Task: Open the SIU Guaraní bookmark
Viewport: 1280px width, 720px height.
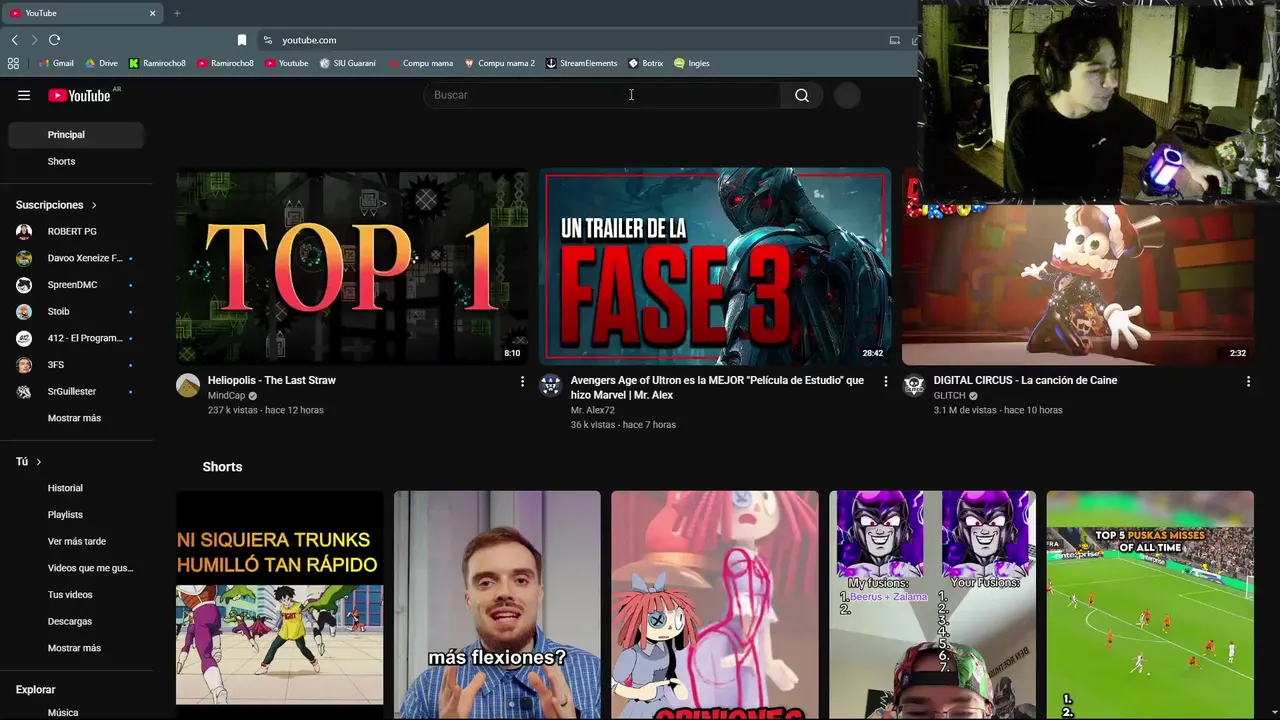Action: coord(347,63)
